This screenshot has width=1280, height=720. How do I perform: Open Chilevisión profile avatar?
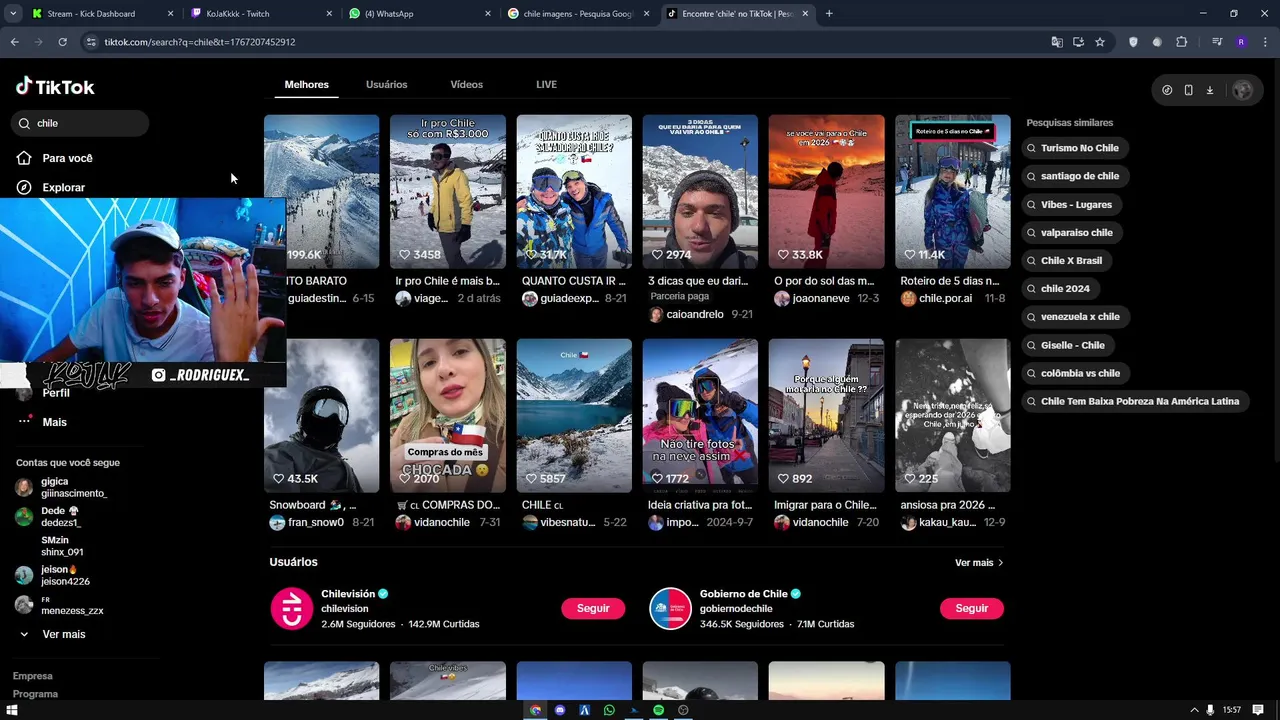click(x=292, y=608)
